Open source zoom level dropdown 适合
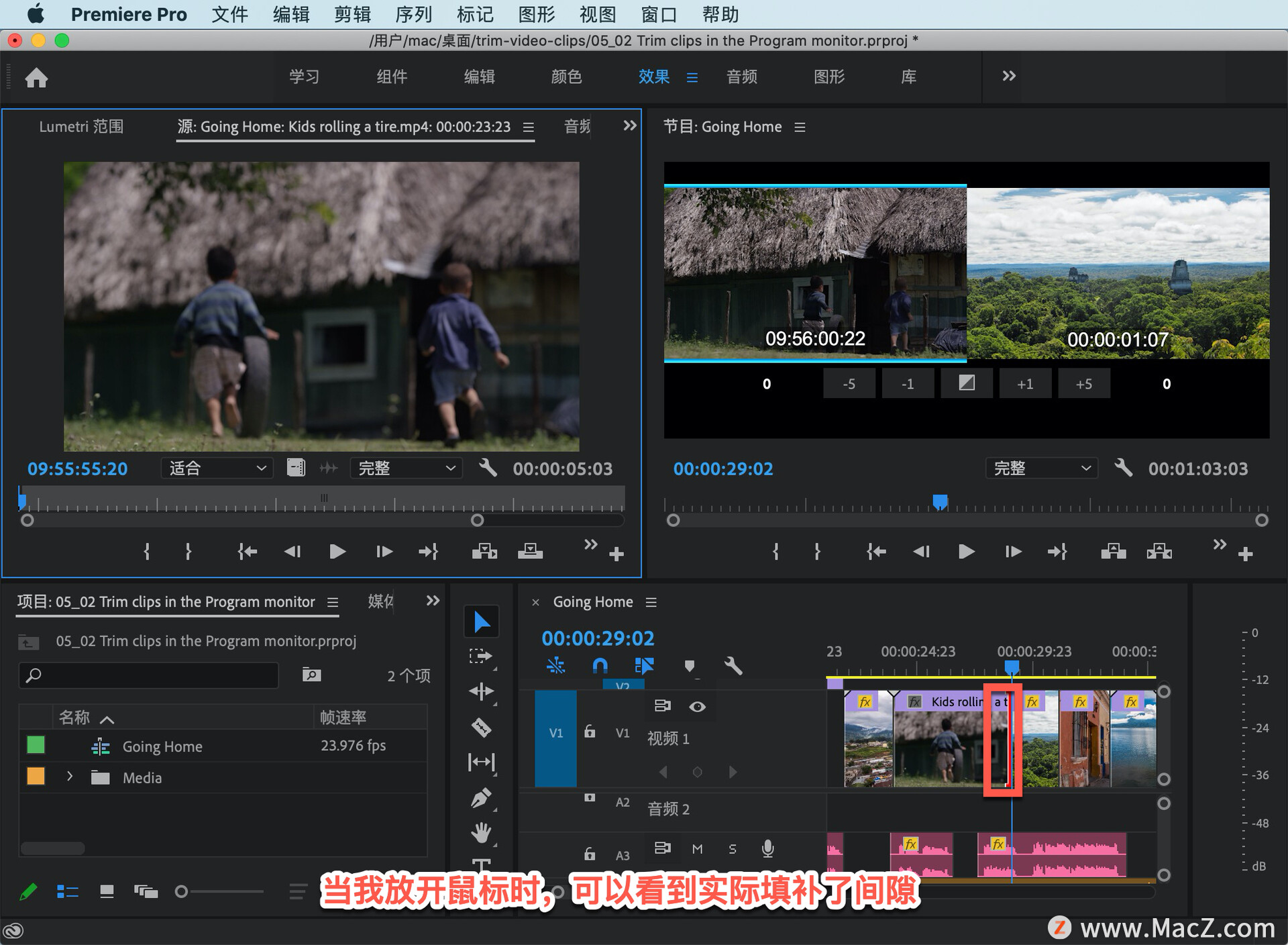1288x945 pixels. point(217,468)
